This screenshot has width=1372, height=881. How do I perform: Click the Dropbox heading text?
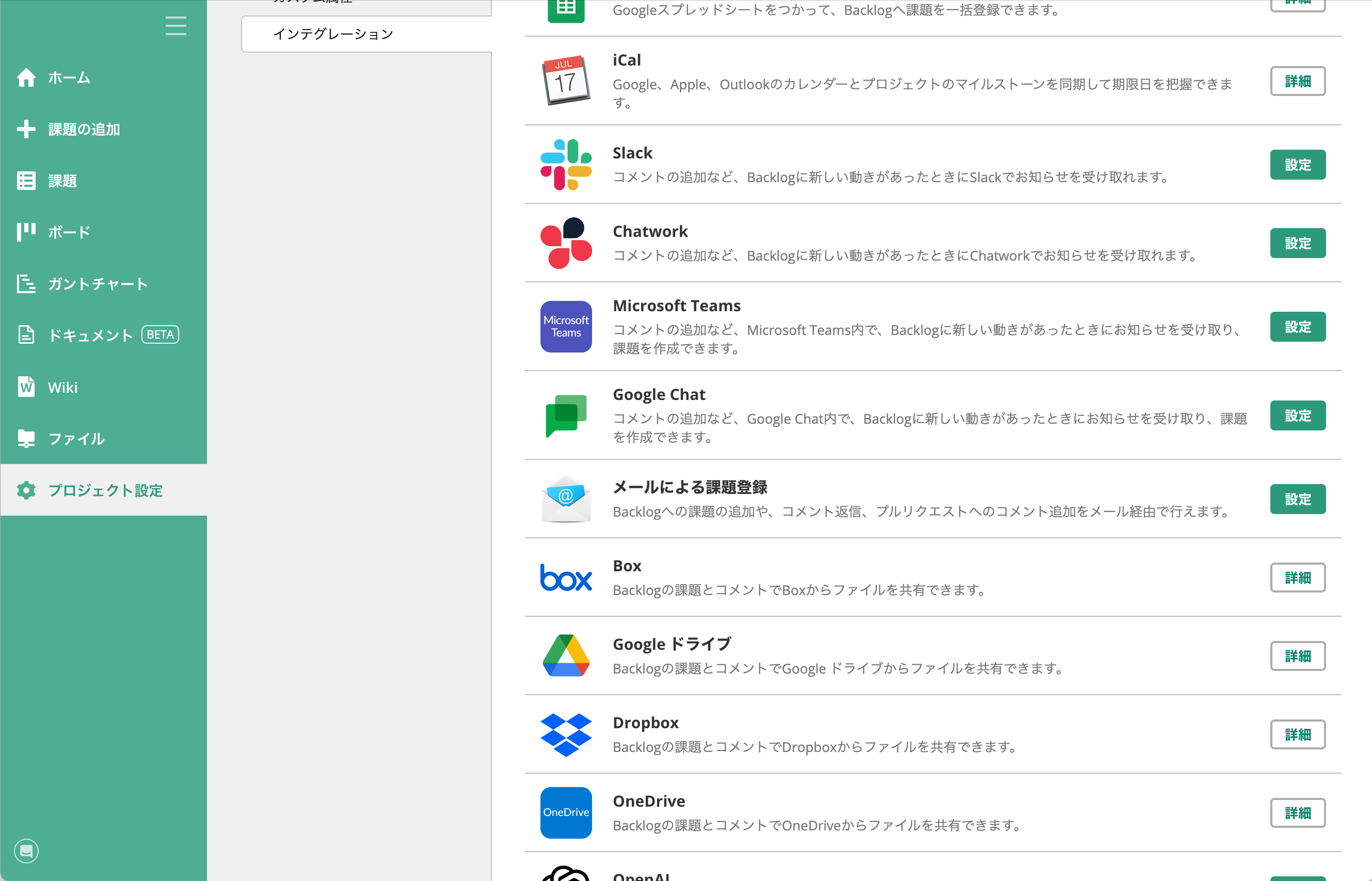point(646,723)
